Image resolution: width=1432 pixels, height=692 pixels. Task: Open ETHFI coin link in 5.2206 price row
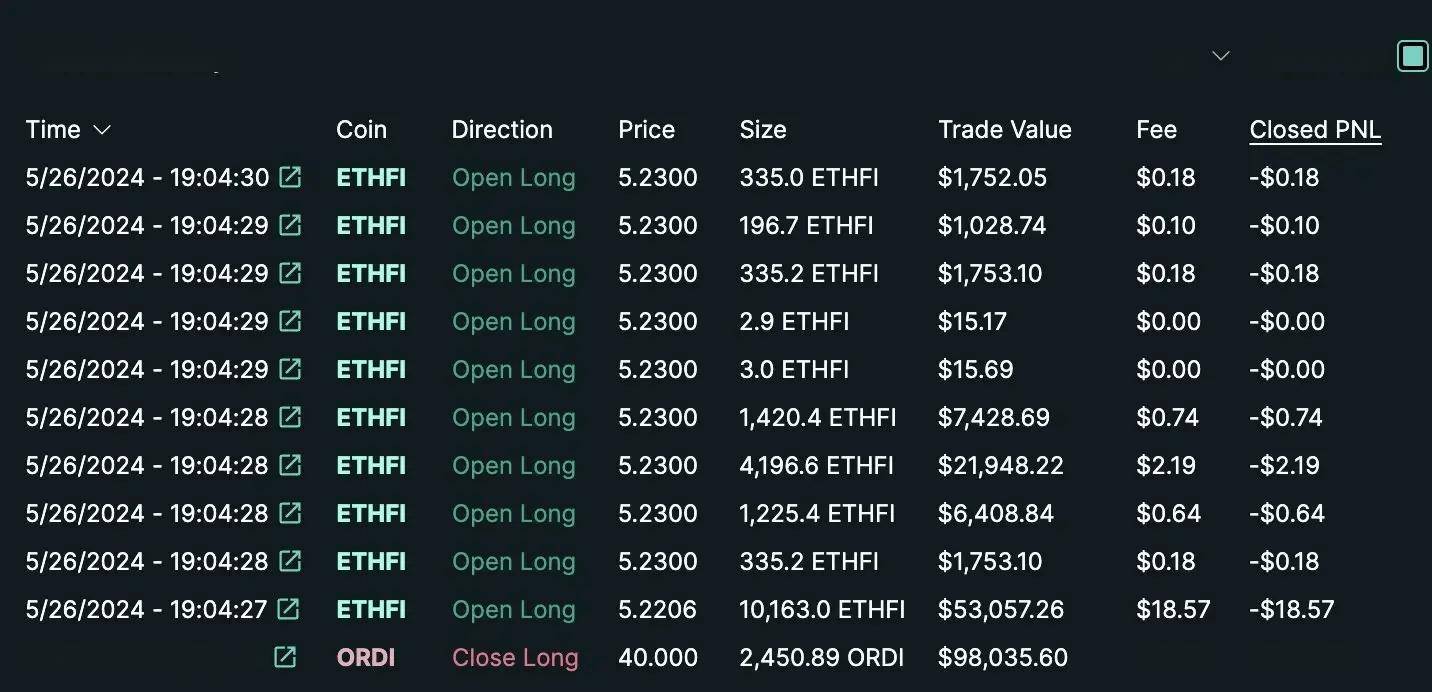coord(371,609)
